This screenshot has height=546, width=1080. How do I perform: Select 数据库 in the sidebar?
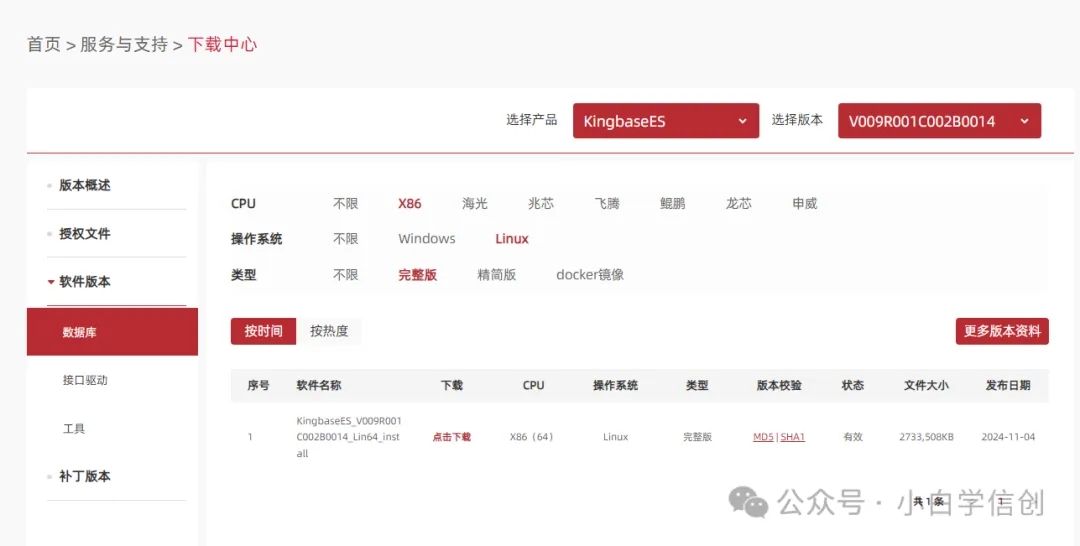click(x=112, y=332)
